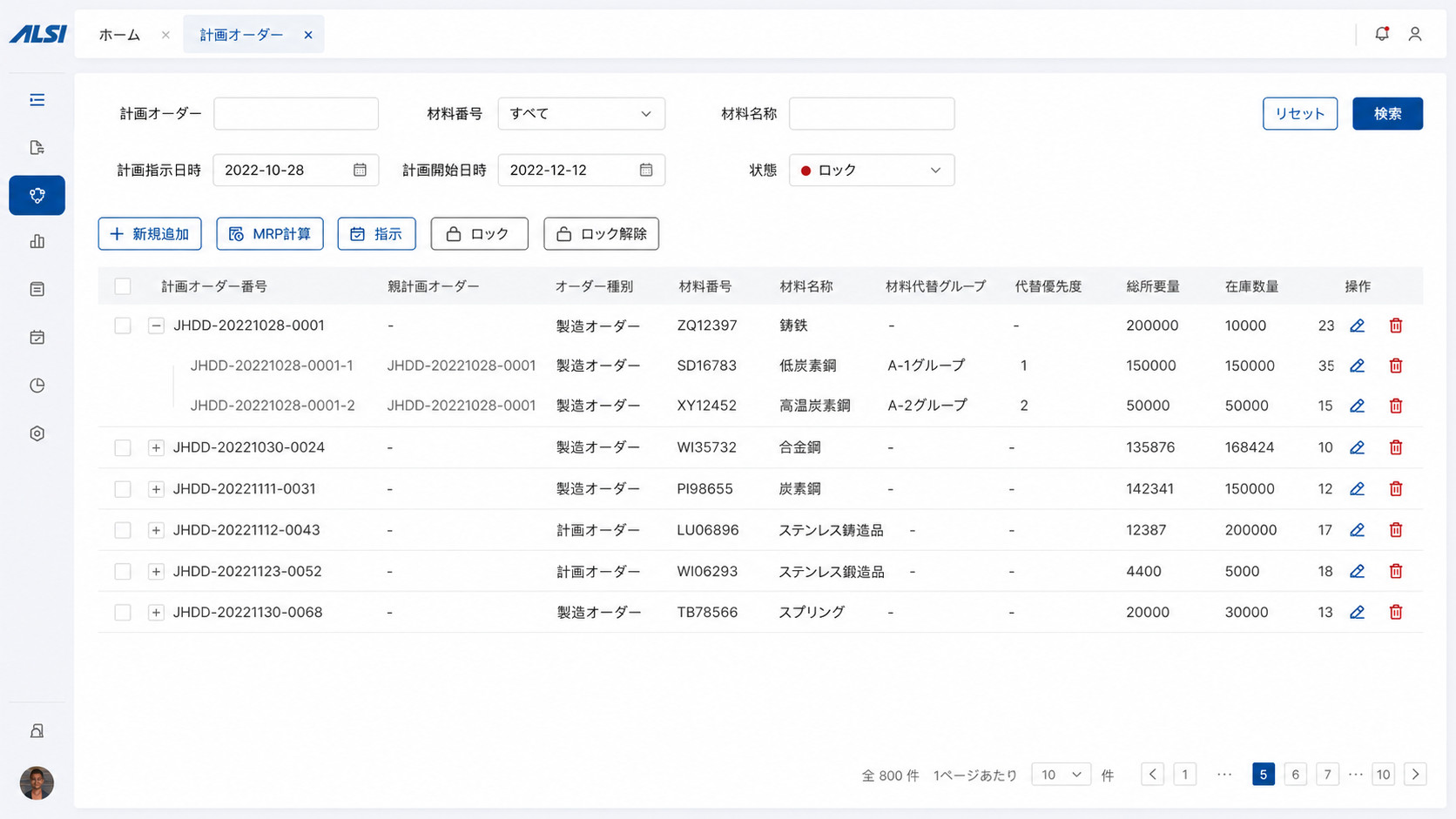Open the notifications bell icon

click(1382, 34)
